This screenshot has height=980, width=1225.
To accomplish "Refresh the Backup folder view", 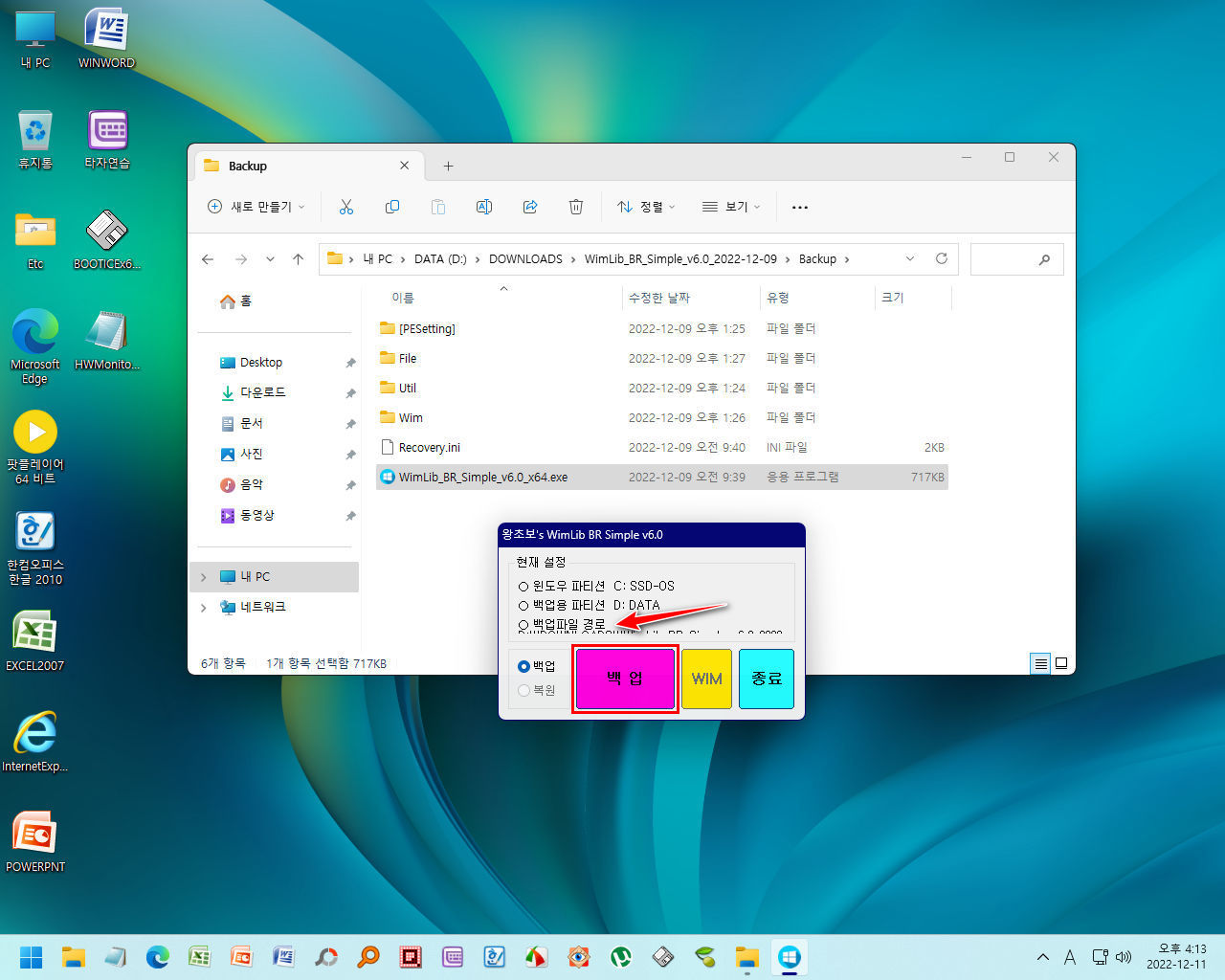I will coord(942,259).
